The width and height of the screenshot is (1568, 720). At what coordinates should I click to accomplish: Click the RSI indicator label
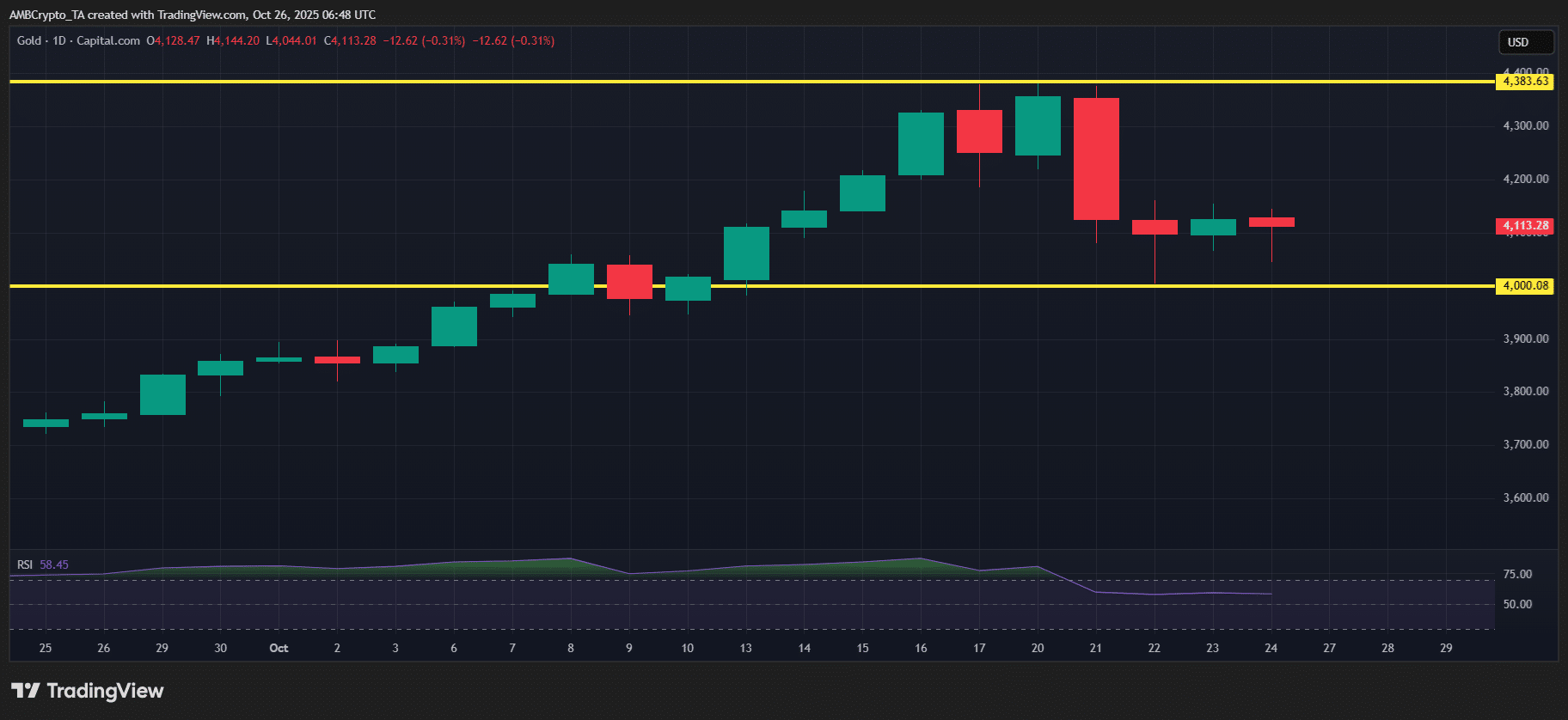click(x=25, y=564)
